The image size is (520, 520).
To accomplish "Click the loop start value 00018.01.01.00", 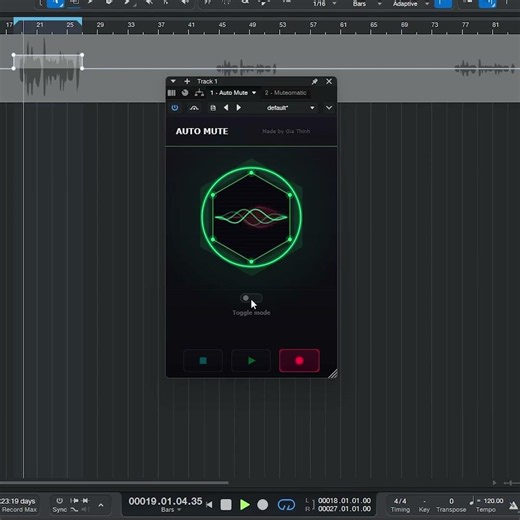I will coord(344,501).
